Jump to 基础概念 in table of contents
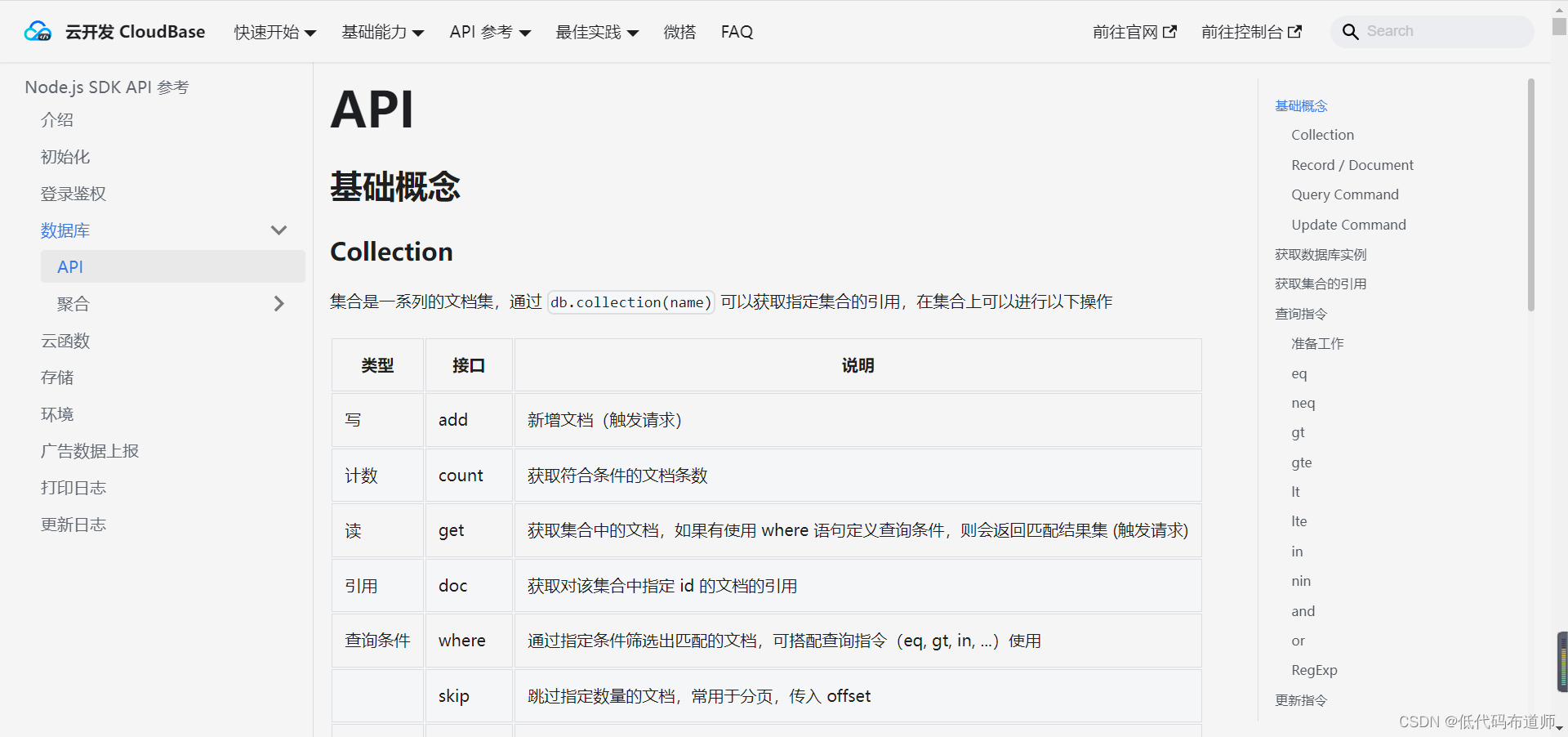 [x=1301, y=105]
